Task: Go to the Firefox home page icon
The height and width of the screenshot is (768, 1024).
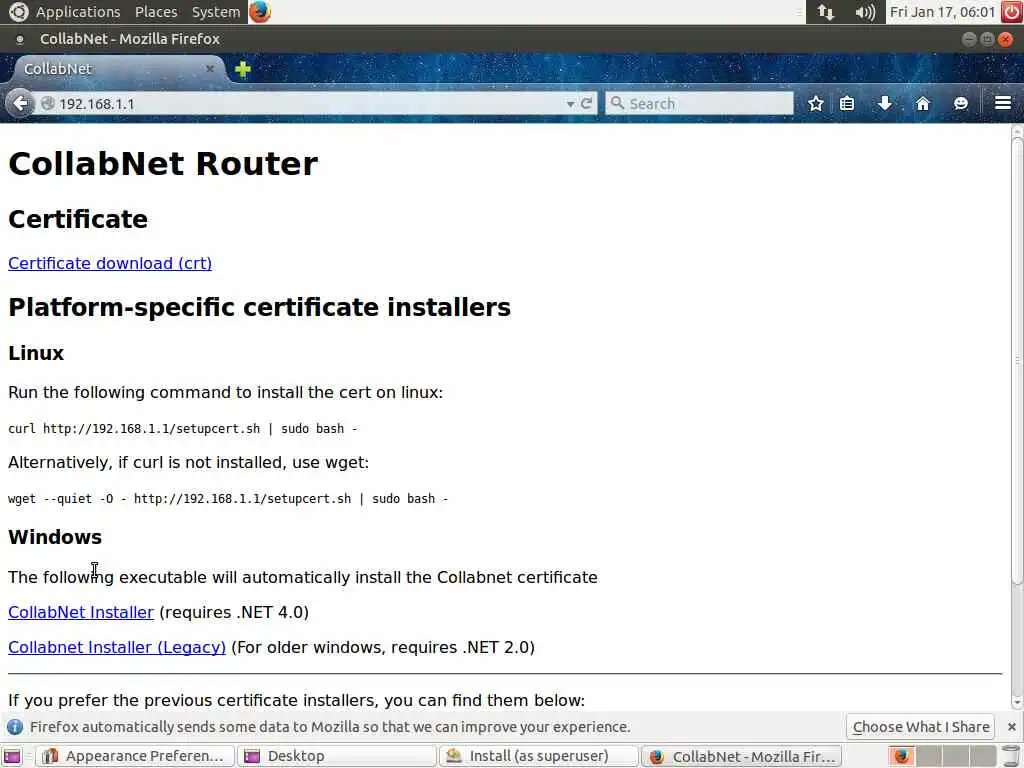Action: (923, 103)
